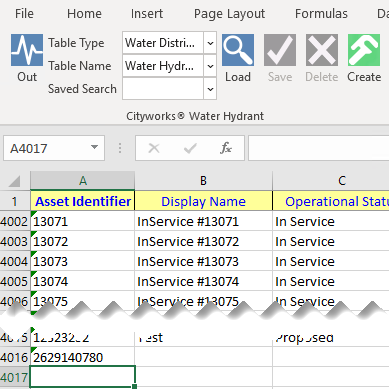This screenshot has height=389, width=389.
Task: Open the Table Name dropdown arrow
Action: [x=210, y=66]
